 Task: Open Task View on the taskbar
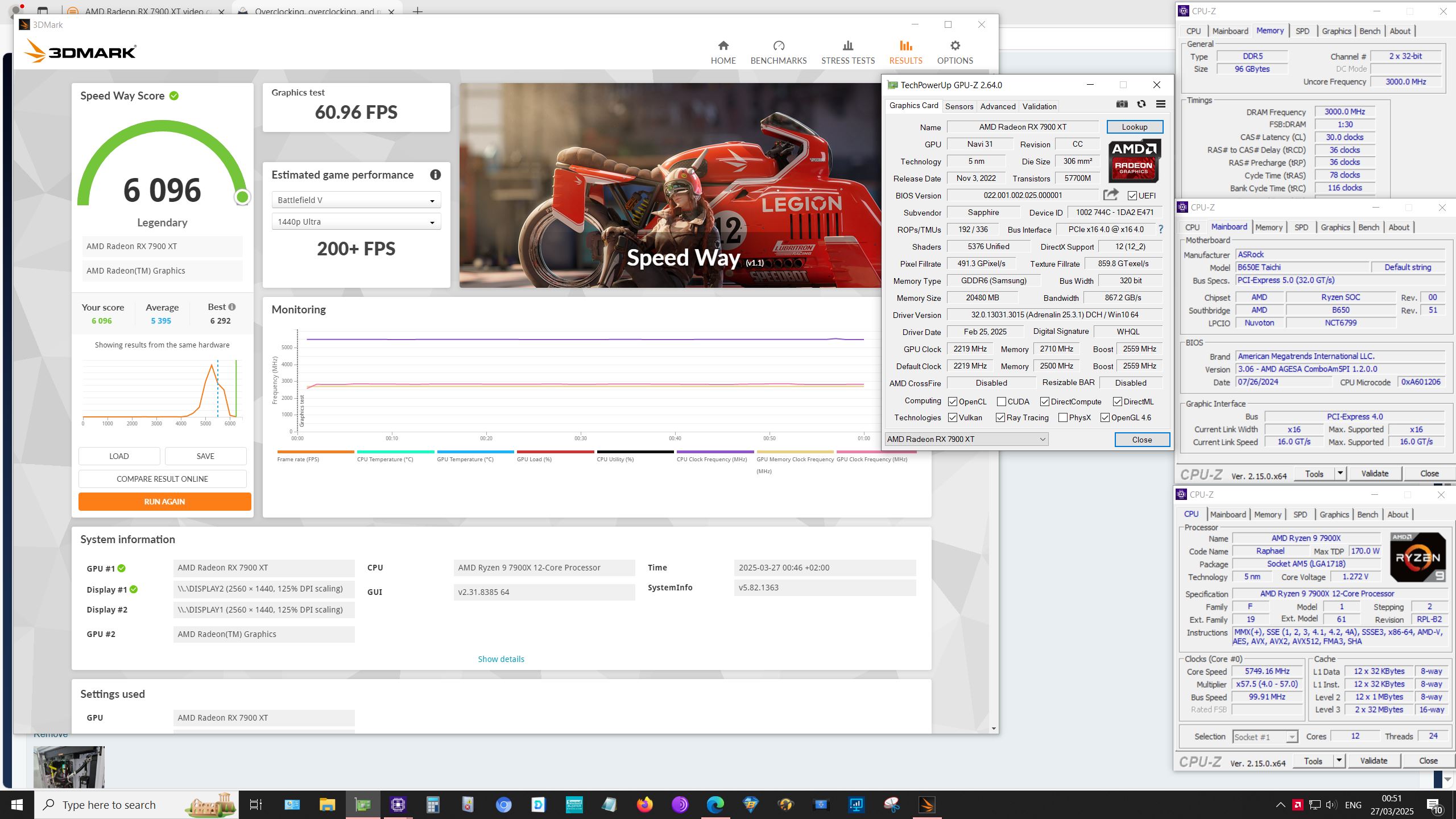point(256,805)
